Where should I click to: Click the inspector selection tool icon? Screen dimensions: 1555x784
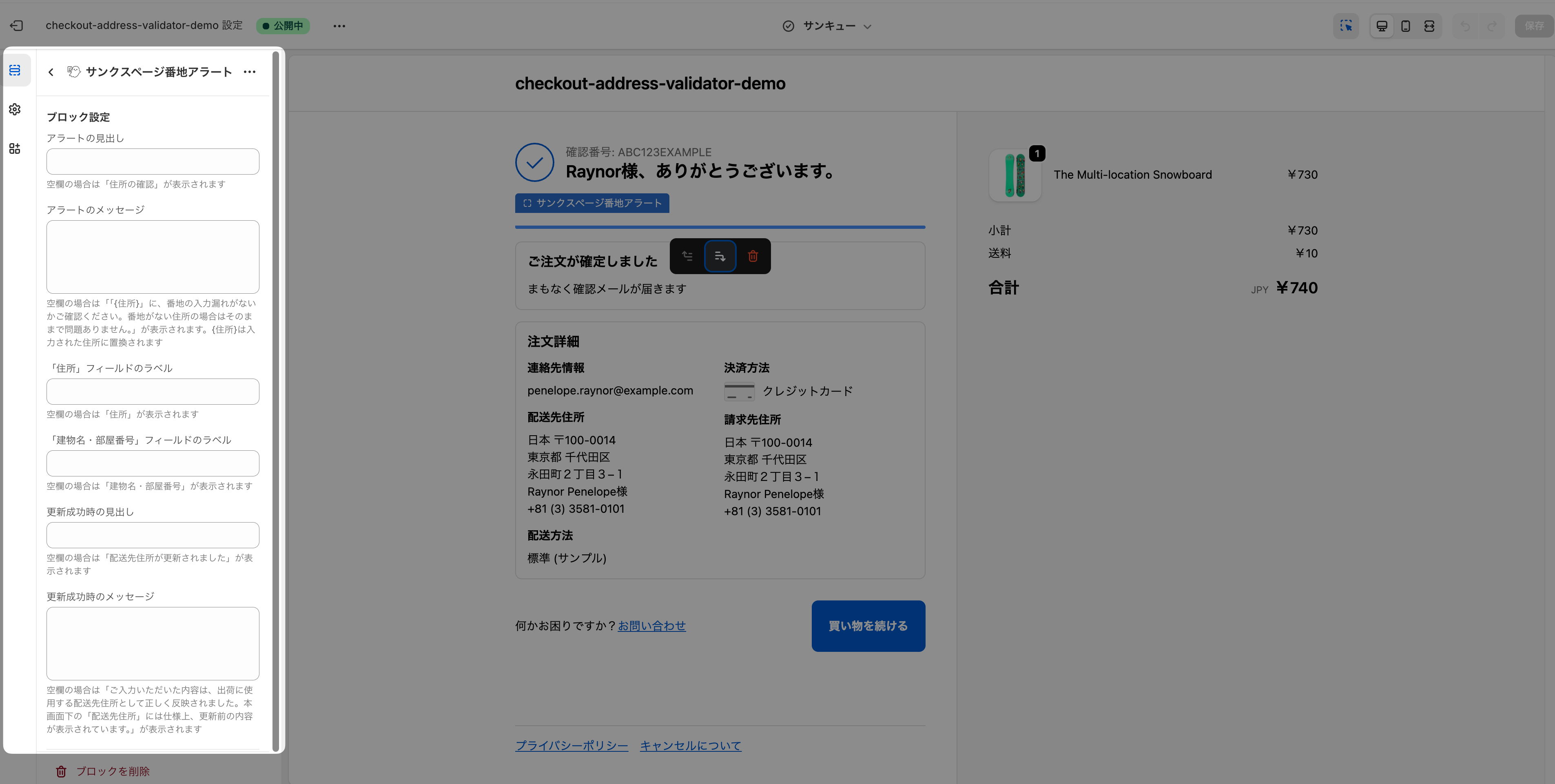tap(1346, 26)
